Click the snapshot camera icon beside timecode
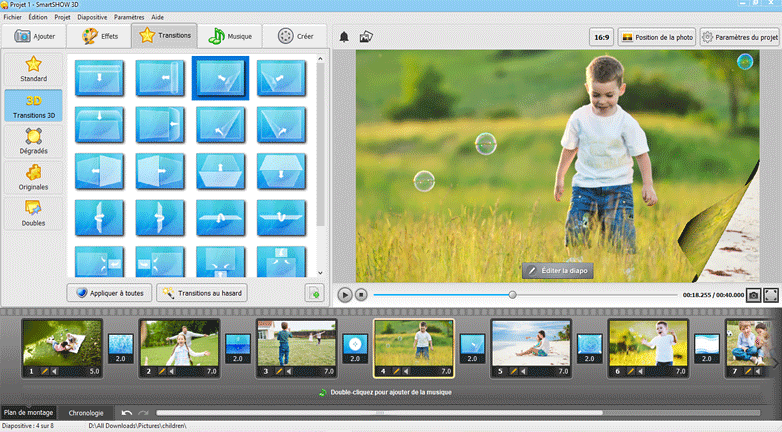782x432 pixels. tap(752, 295)
